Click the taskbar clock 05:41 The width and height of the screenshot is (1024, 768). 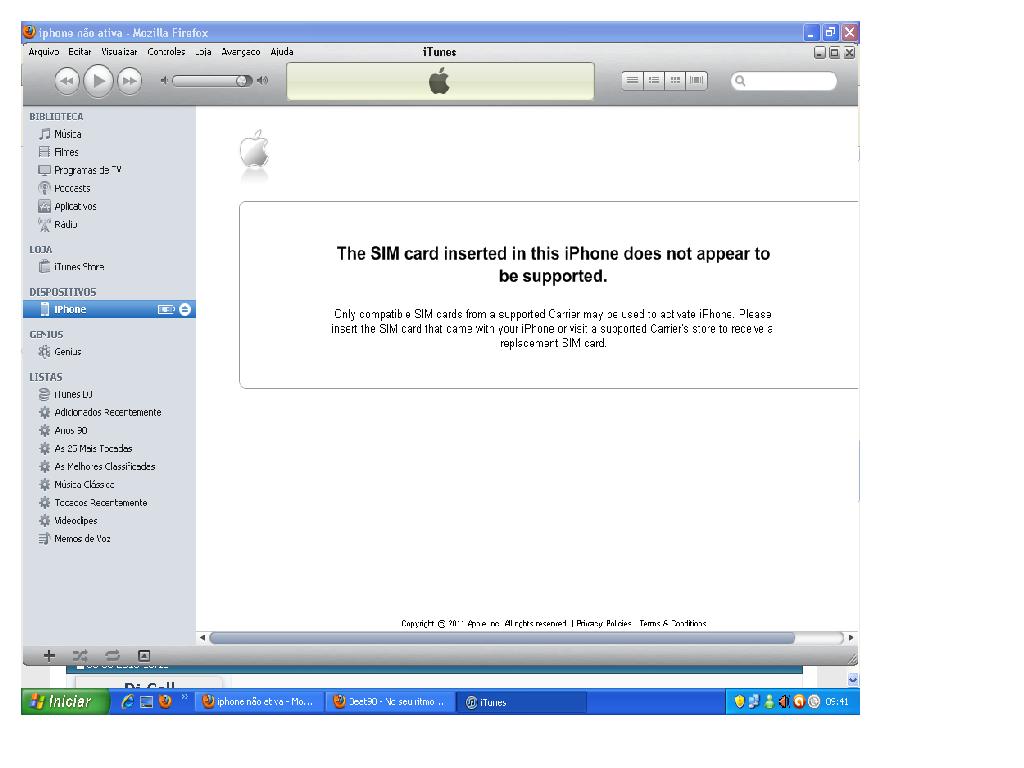pyautogui.click(x=837, y=702)
